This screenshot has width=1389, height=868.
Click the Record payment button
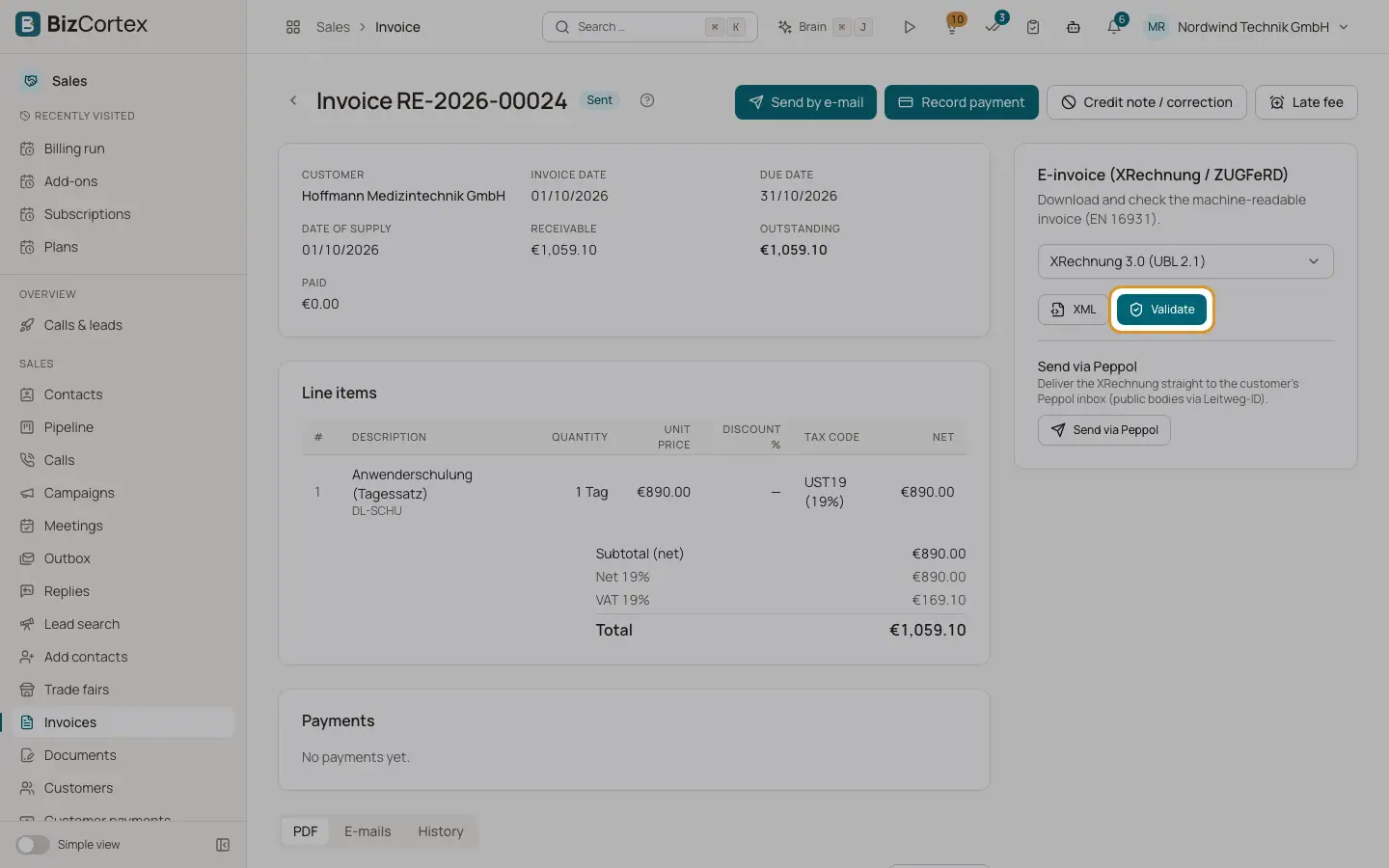[961, 102]
